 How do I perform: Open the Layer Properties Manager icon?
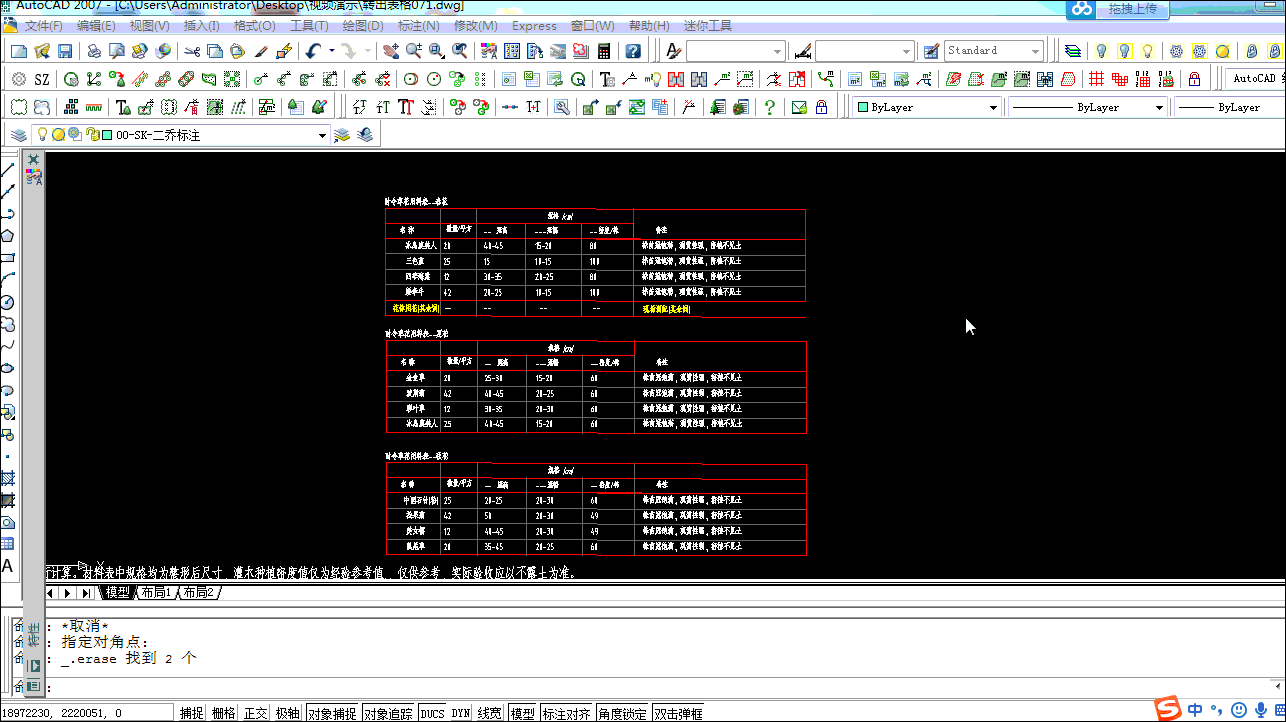18,135
